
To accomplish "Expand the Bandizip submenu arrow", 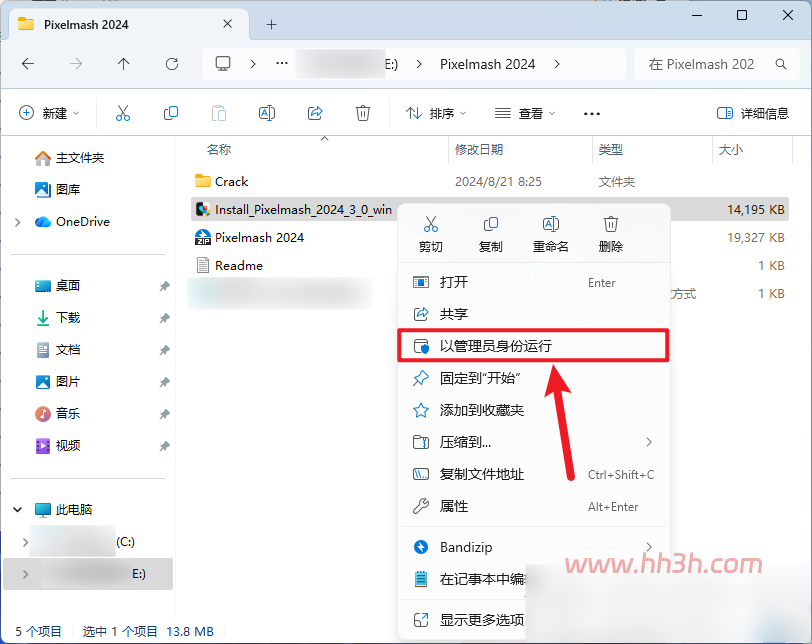I will [649, 547].
